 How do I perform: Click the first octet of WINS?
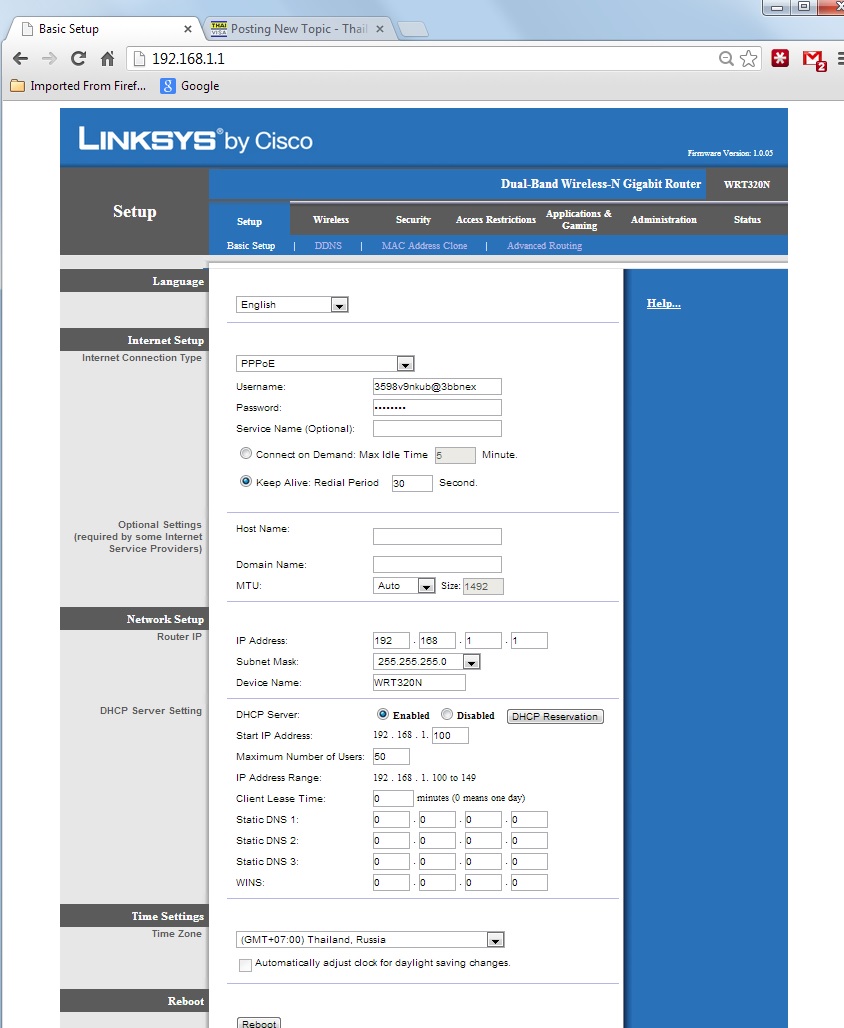[392, 882]
